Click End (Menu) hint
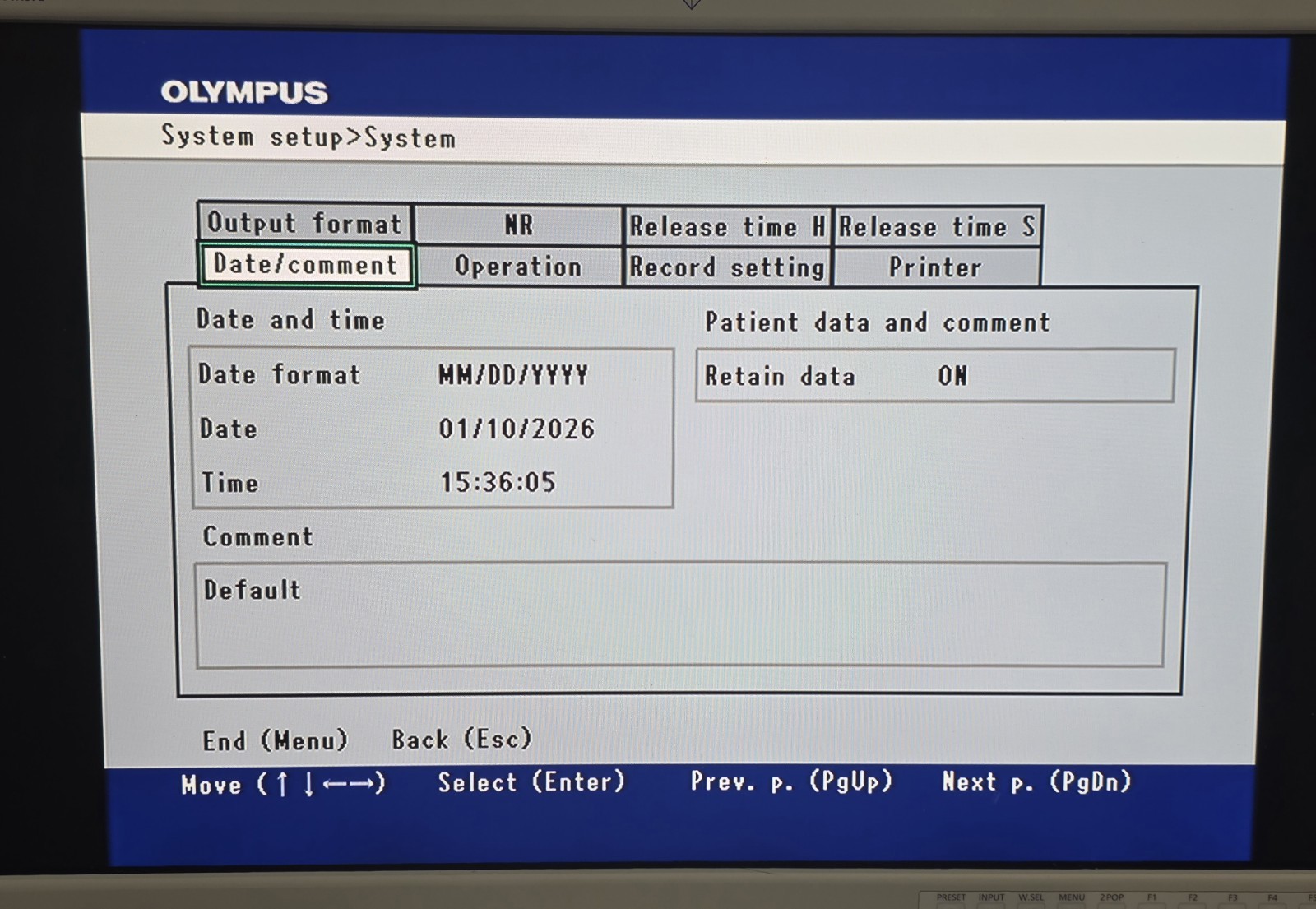 (x=276, y=740)
